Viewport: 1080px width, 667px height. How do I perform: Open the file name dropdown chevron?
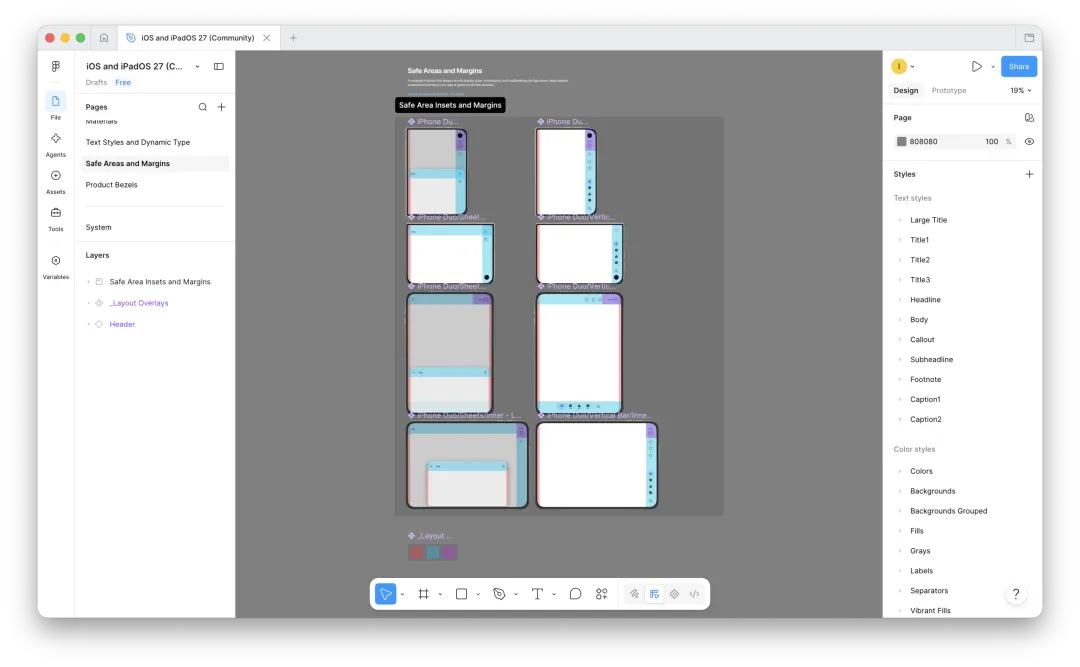click(198, 67)
